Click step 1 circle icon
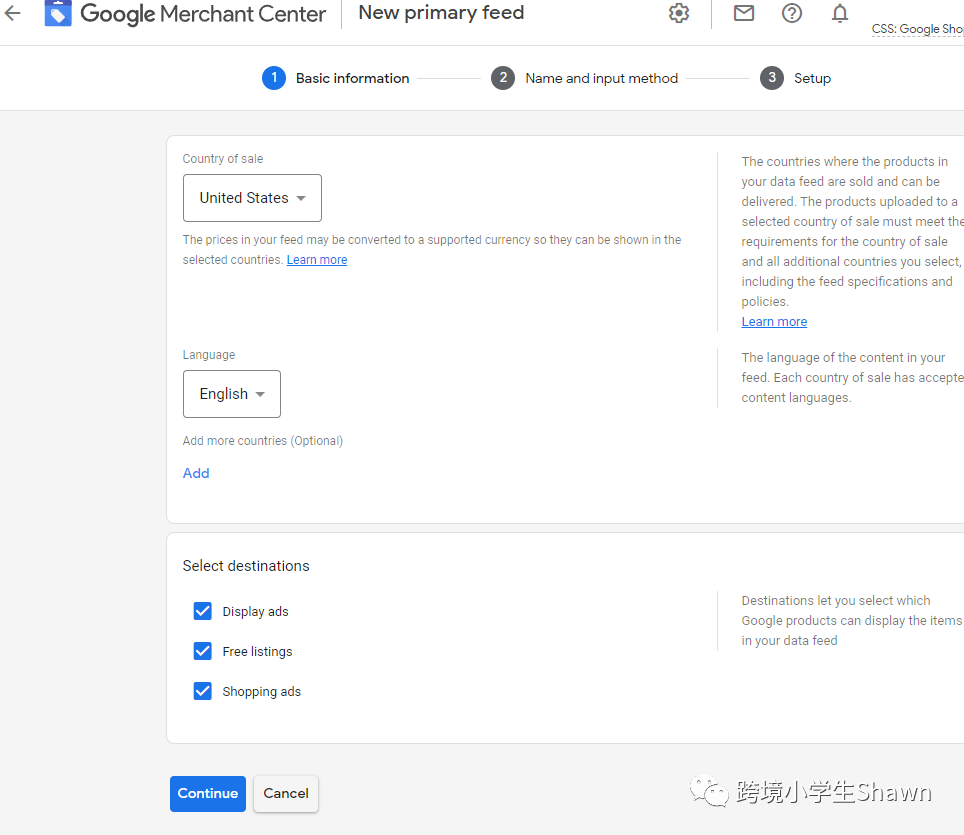Viewport: 964px width, 835px height. pyautogui.click(x=274, y=78)
